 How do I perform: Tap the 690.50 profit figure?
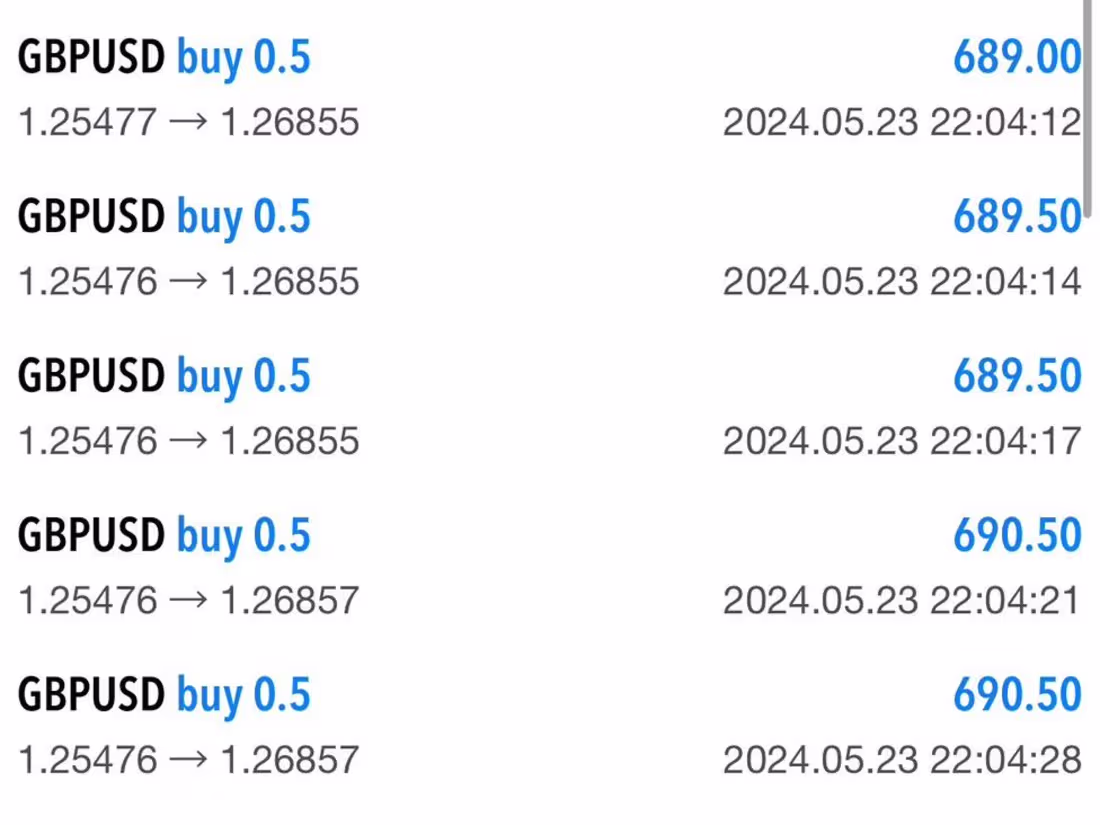pyautogui.click(x=1018, y=534)
